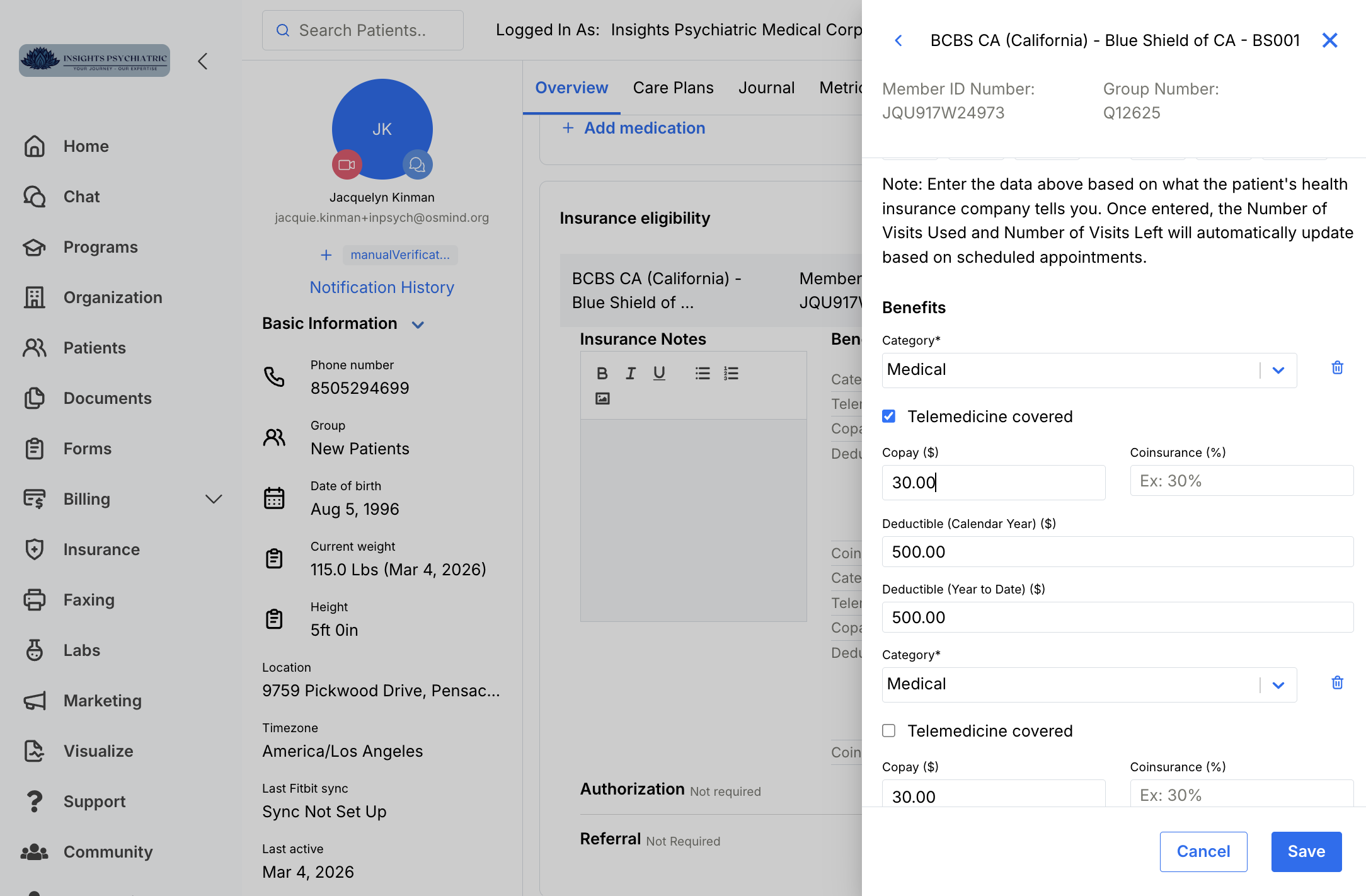This screenshot has width=1366, height=896.
Task: Click the Search Patients box
Action: click(363, 30)
